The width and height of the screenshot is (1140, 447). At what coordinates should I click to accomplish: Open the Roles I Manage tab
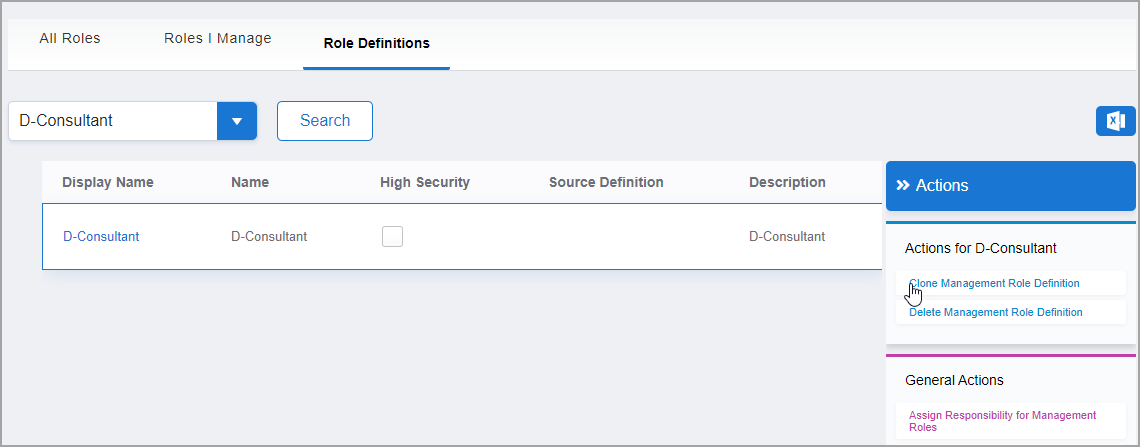point(217,39)
